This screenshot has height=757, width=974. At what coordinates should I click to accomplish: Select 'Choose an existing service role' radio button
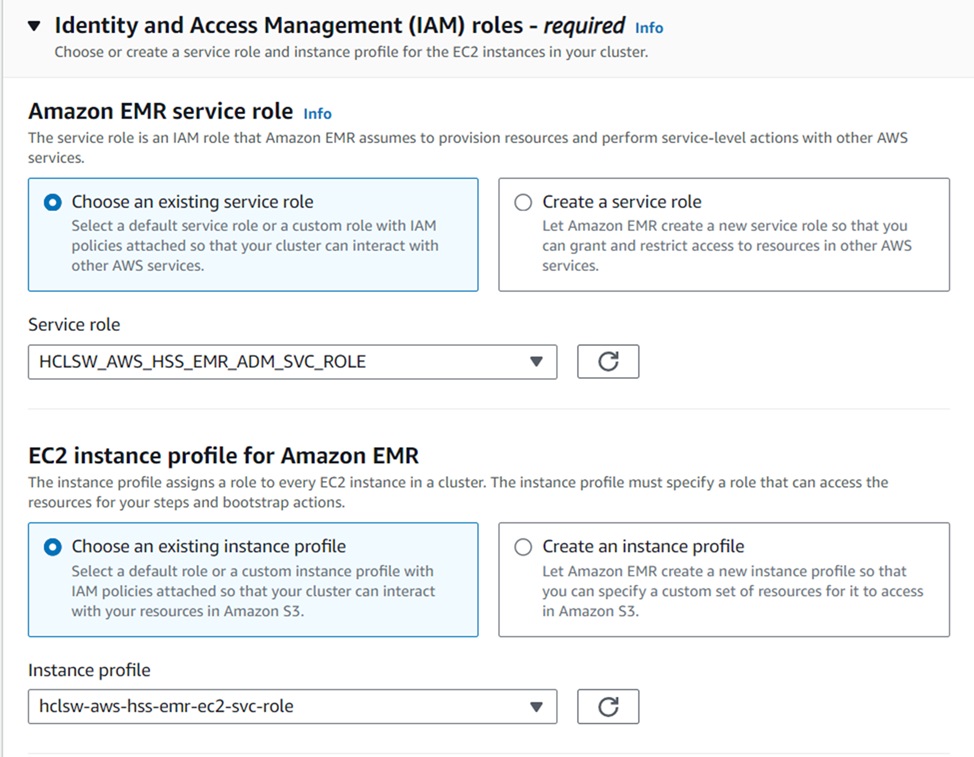[x=53, y=202]
